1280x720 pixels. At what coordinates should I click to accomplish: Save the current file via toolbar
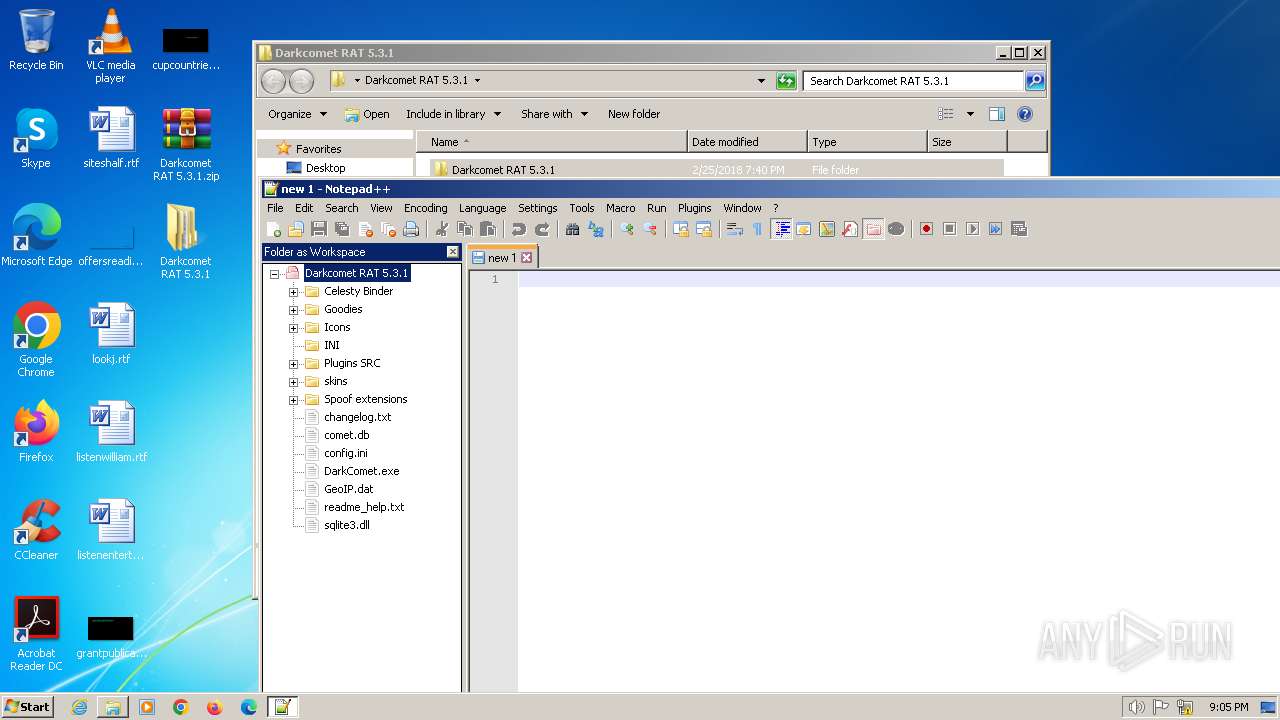318,229
